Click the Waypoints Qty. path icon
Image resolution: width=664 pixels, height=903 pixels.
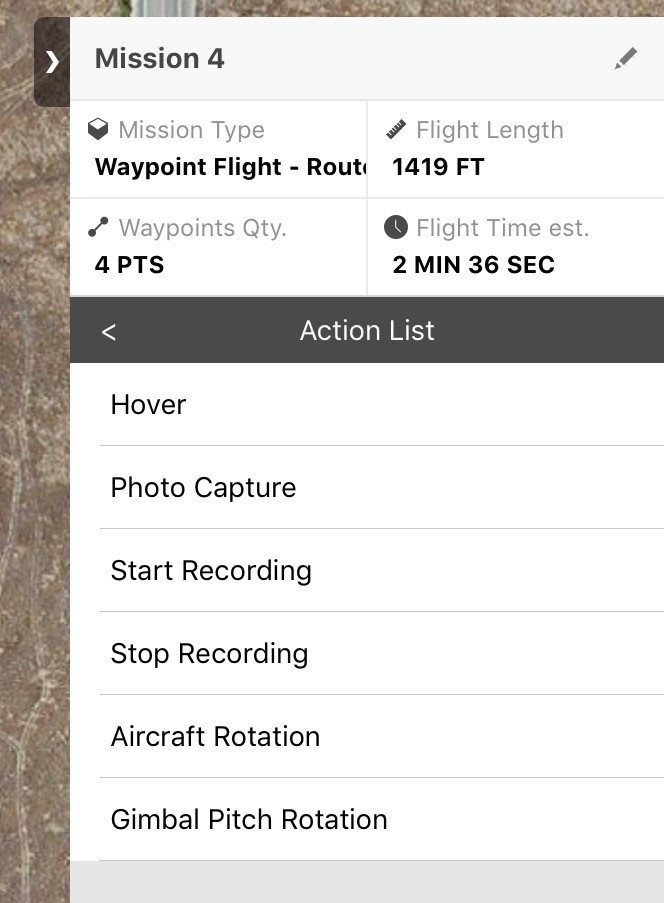point(98,228)
